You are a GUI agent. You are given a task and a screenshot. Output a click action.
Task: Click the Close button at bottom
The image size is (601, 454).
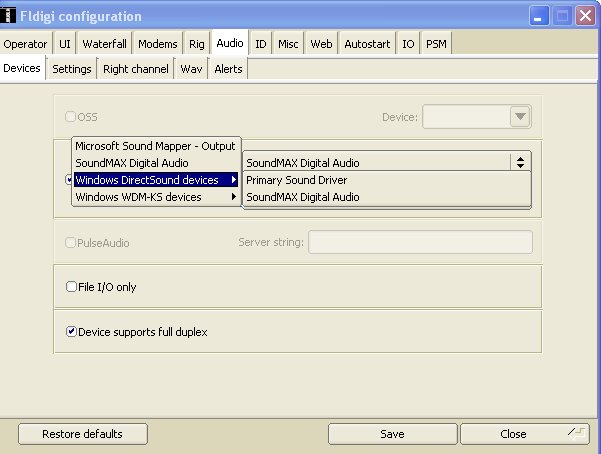click(513, 434)
